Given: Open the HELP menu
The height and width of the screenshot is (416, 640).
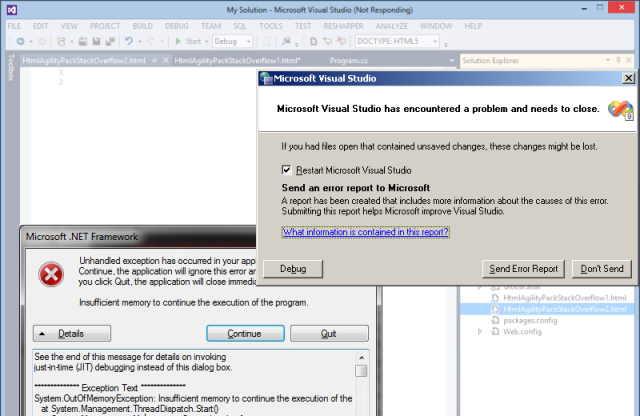Looking at the screenshot, I should point(473,26).
